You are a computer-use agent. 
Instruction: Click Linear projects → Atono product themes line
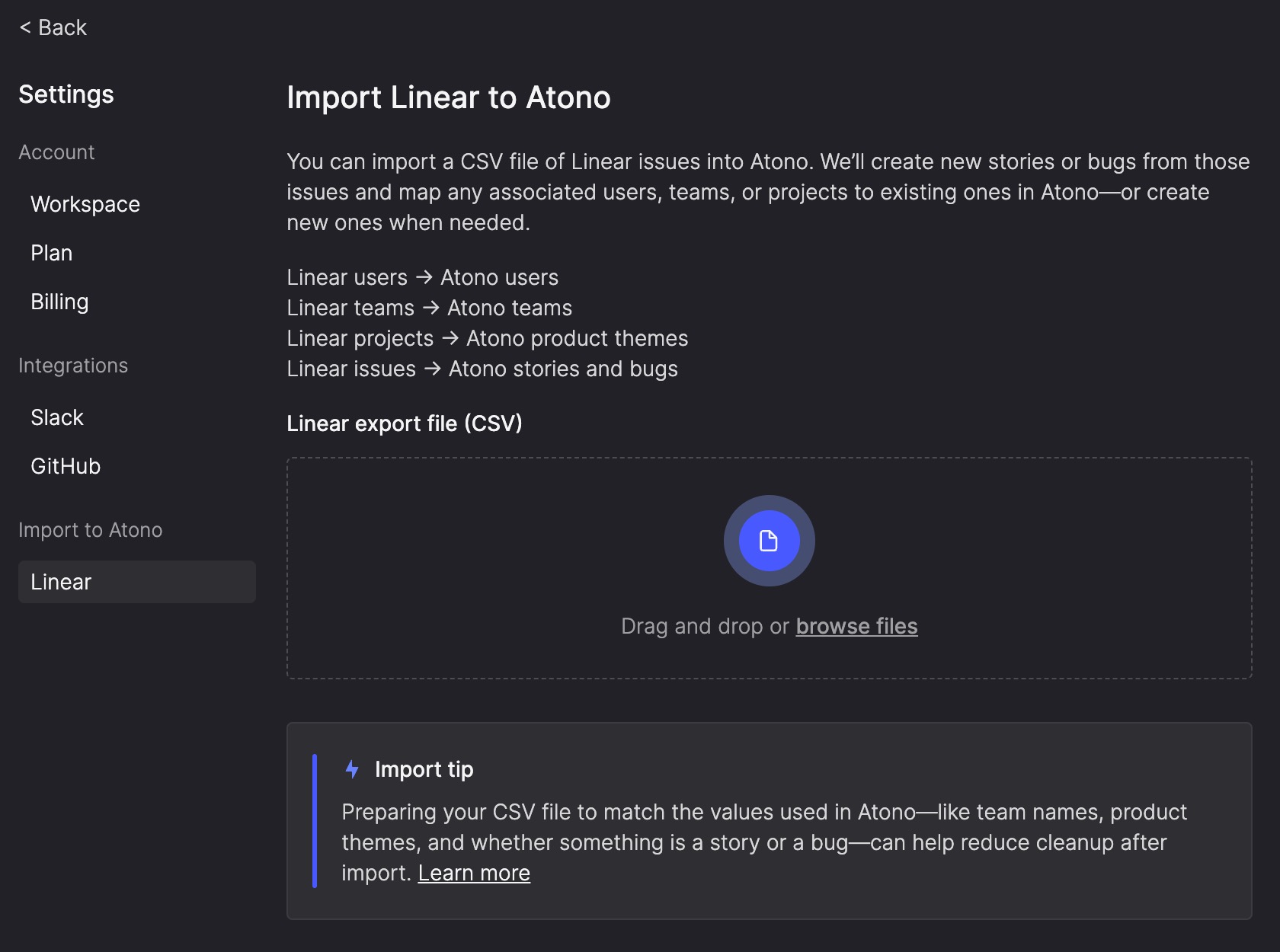(x=488, y=338)
